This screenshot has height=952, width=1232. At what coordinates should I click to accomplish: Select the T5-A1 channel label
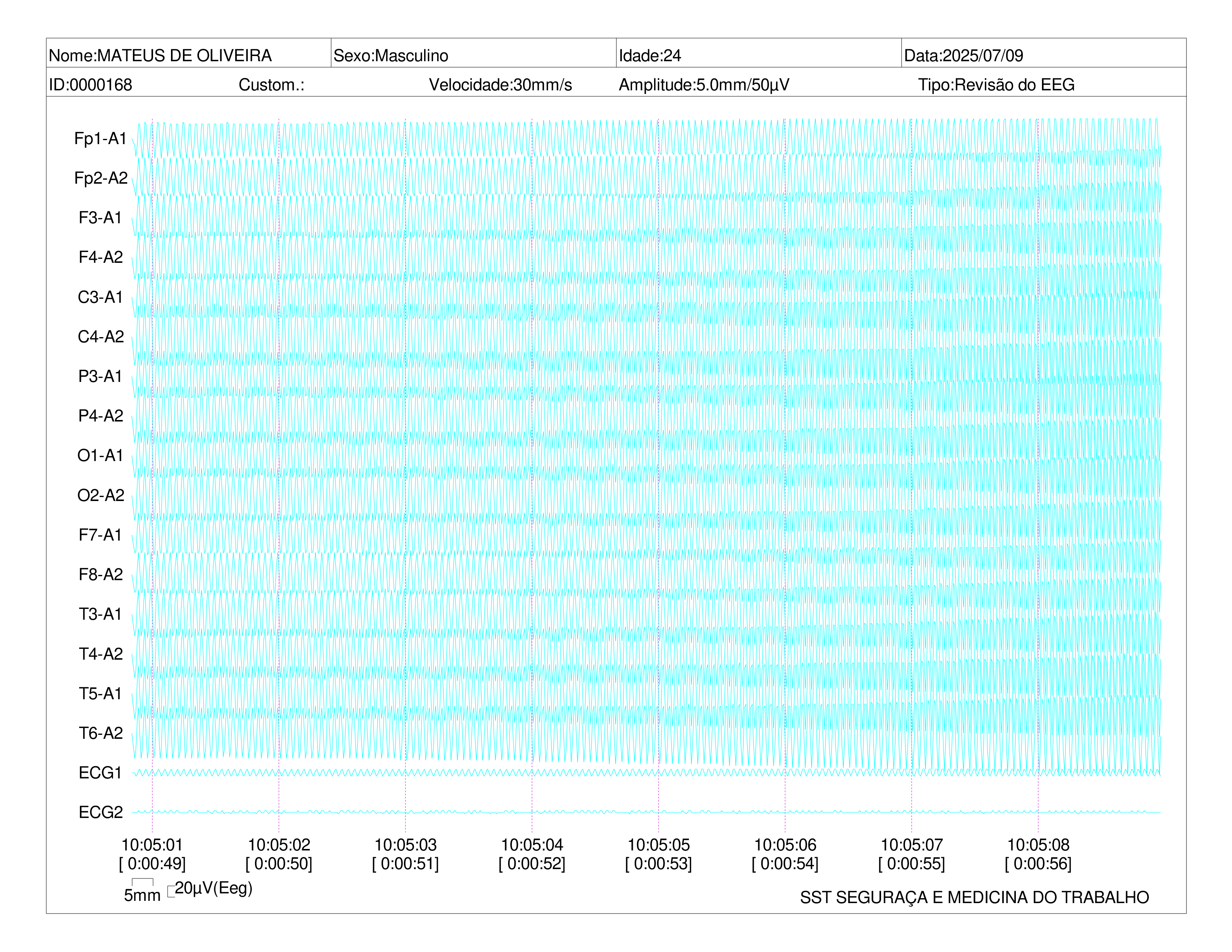pos(100,693)
